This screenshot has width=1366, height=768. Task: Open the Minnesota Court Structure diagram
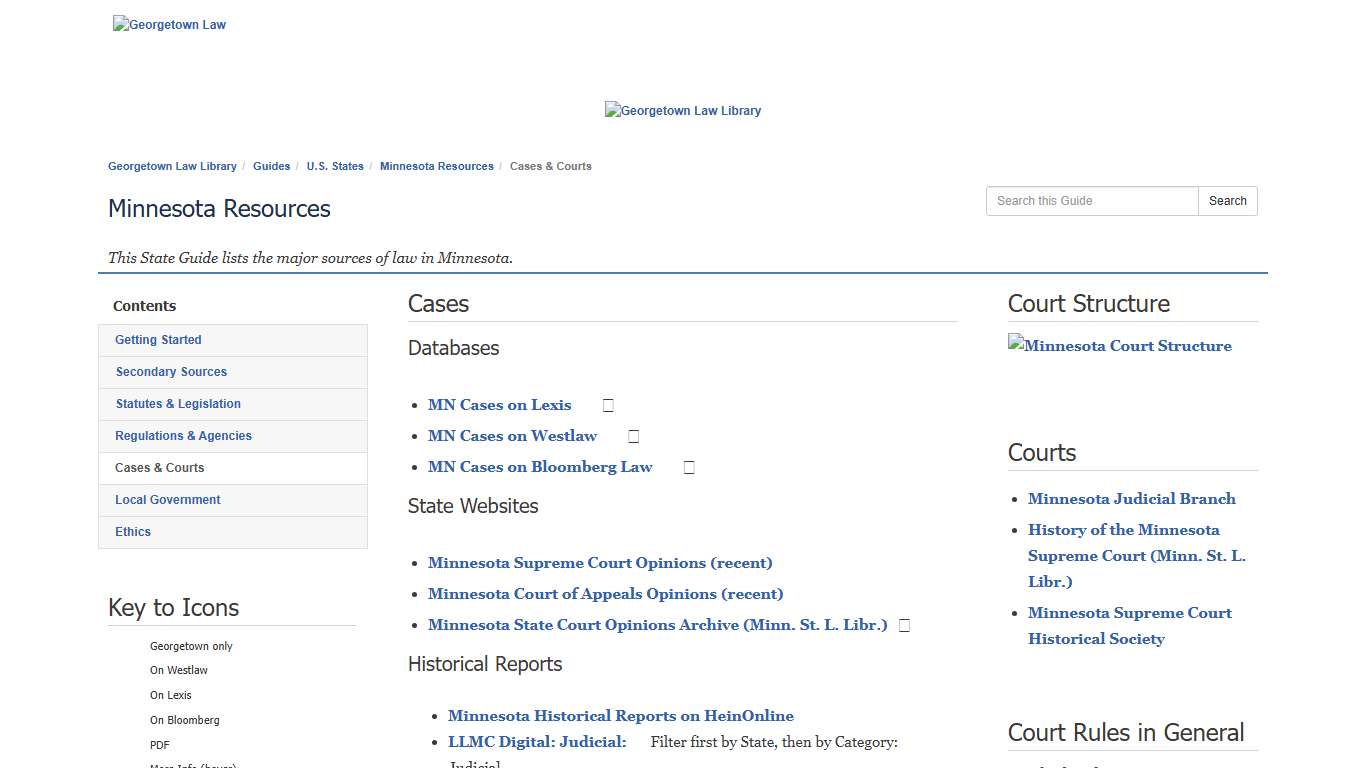tap(1119, 345)
